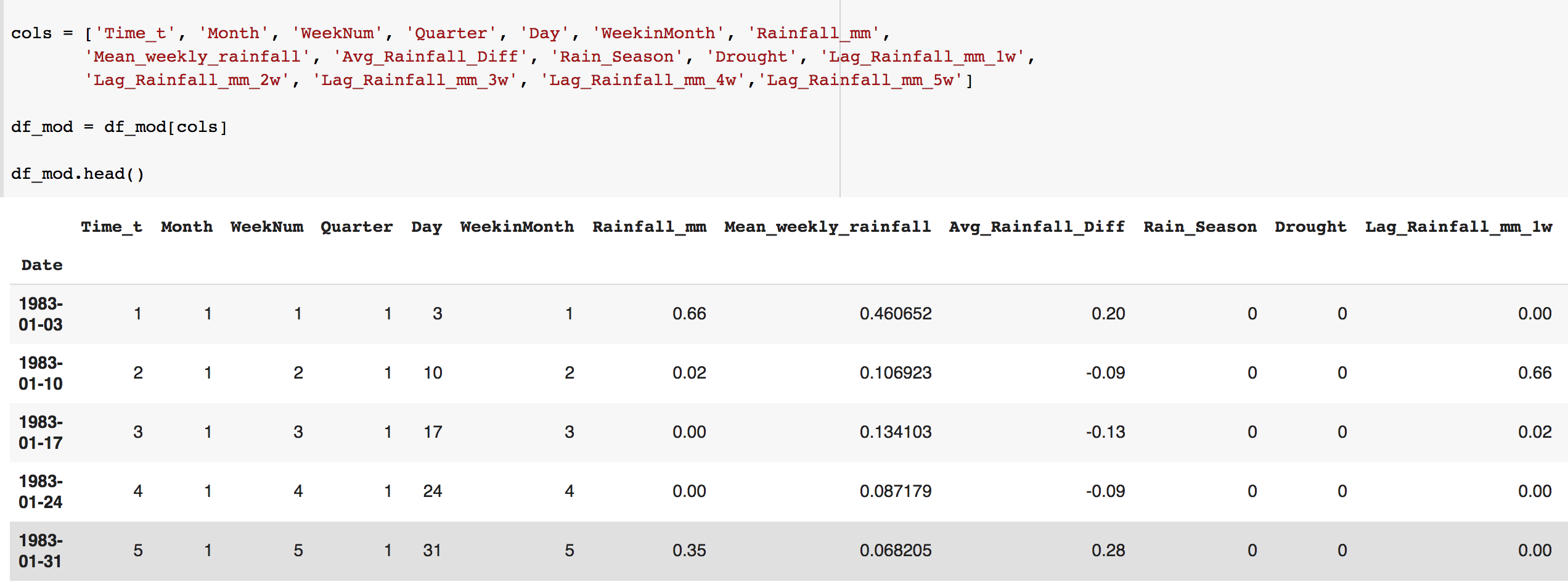Select the 1983-01-31 row label
This screenshot has width=1568, height=587.
[x=41, y=551]
